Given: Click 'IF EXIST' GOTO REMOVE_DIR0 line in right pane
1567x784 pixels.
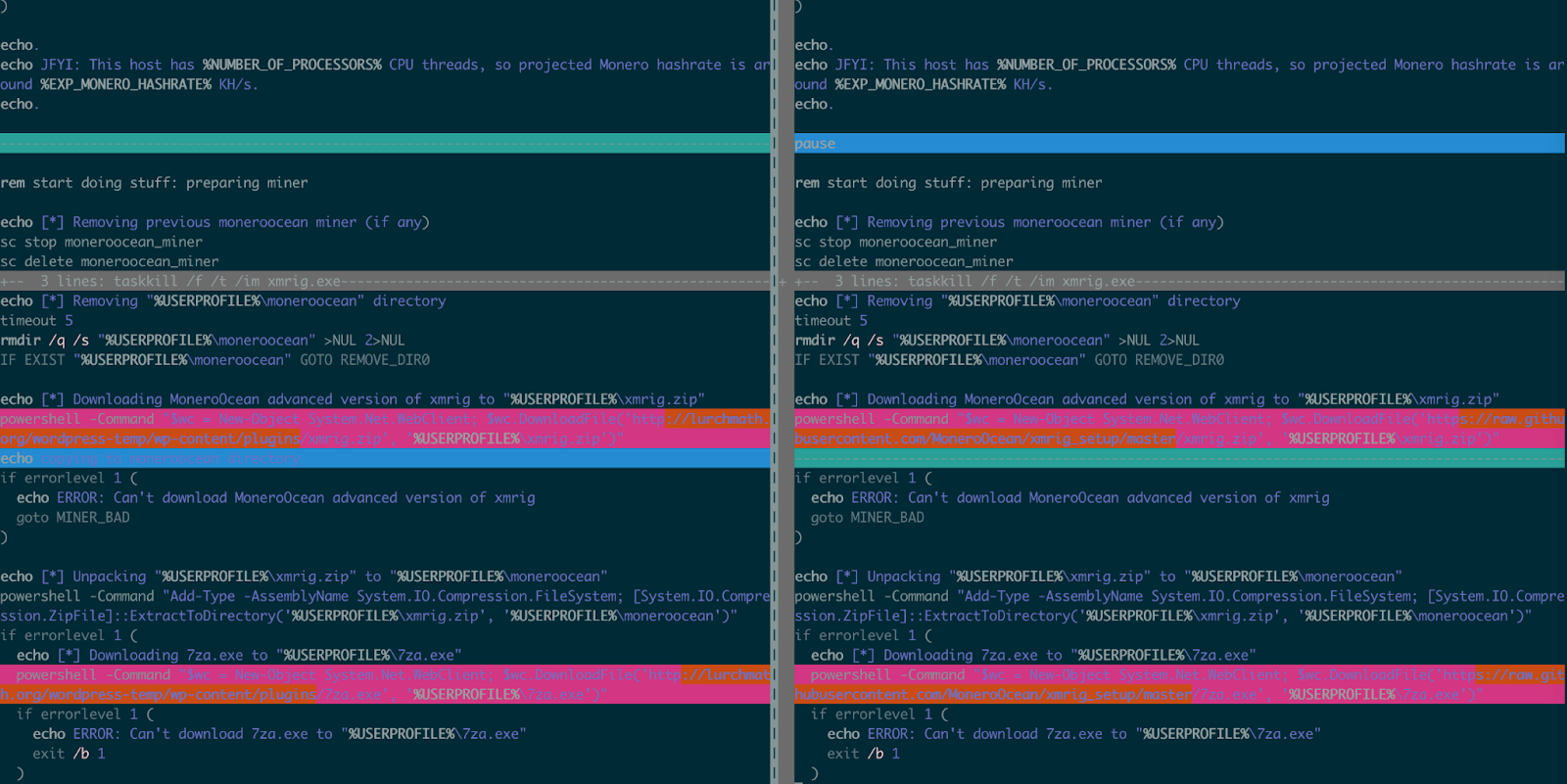Looking at the screenshot, I should (1009, 360).
